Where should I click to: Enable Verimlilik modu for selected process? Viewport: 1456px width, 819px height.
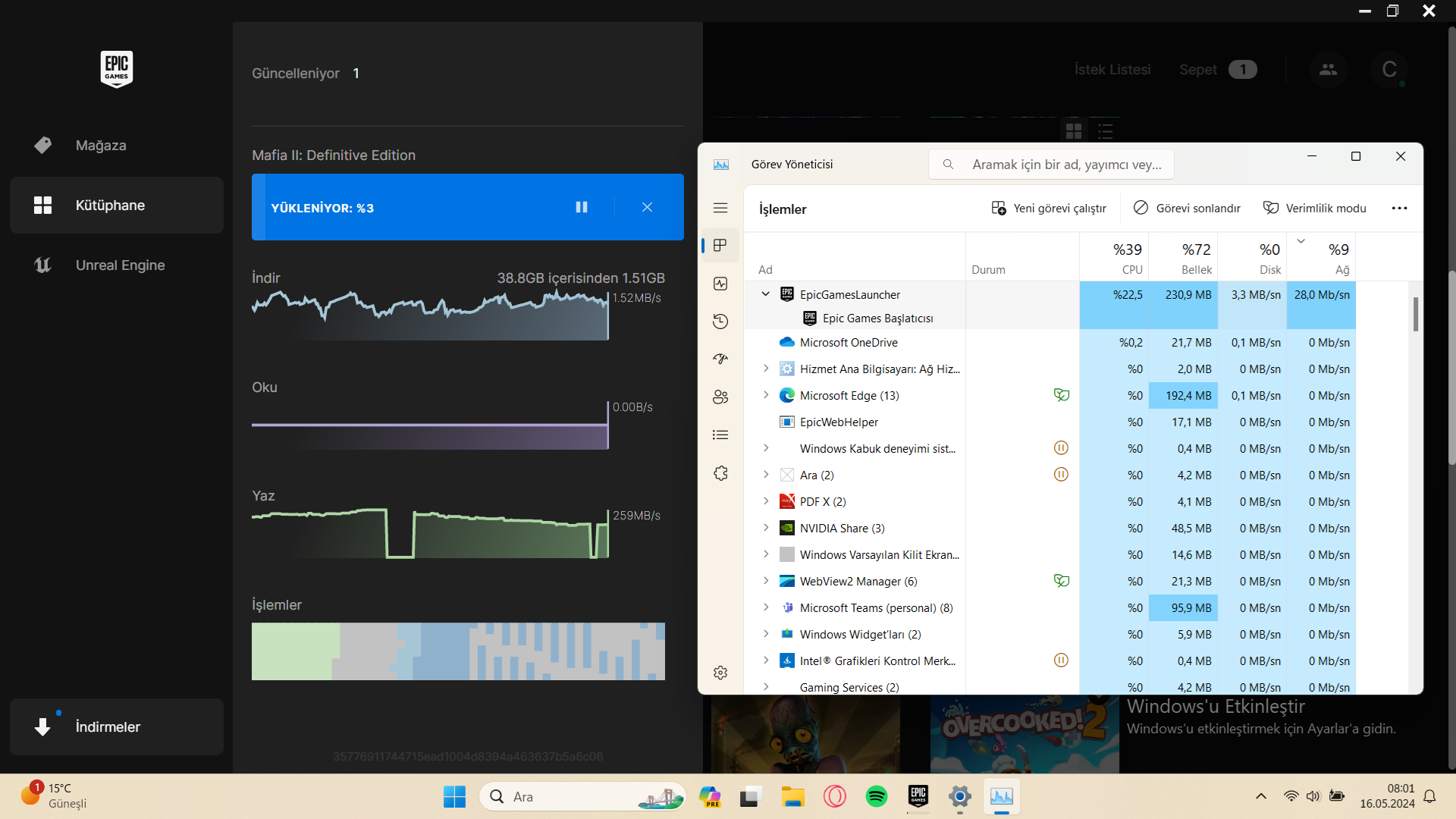point(1314,208)
